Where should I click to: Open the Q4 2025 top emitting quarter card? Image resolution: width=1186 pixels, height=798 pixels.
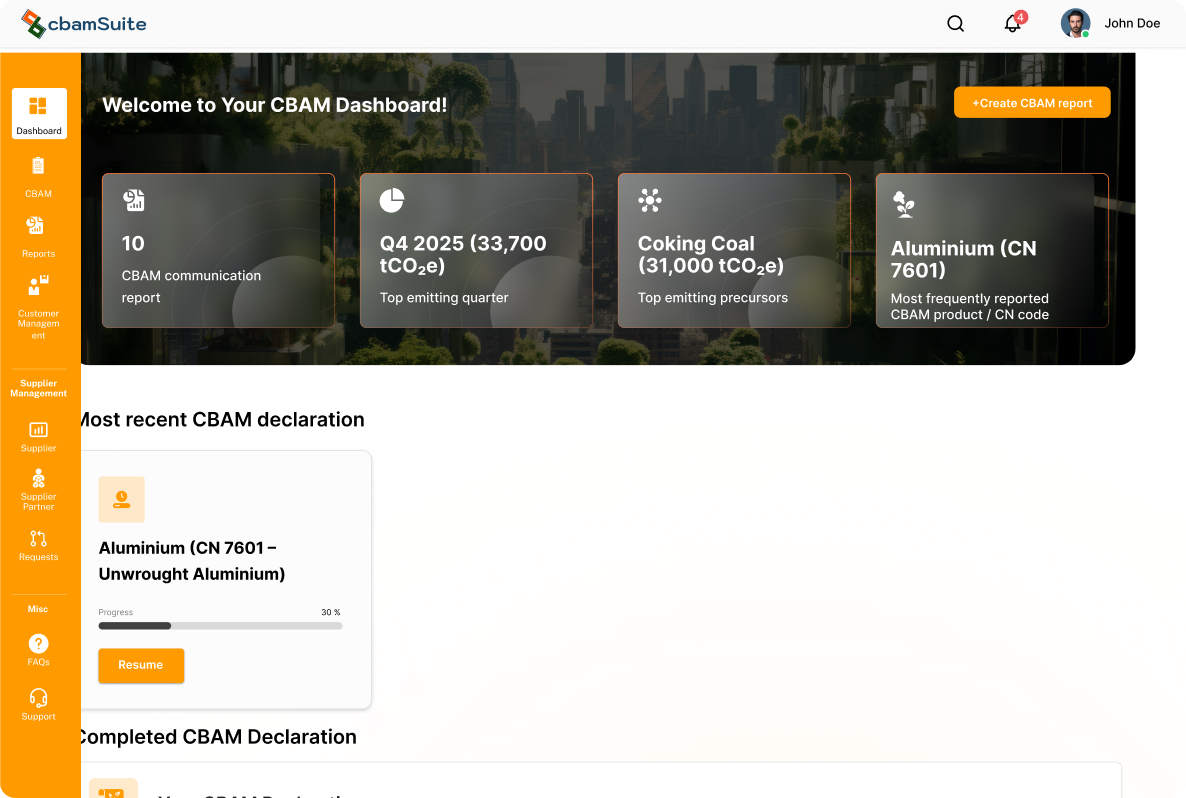[x=477, y=250]
